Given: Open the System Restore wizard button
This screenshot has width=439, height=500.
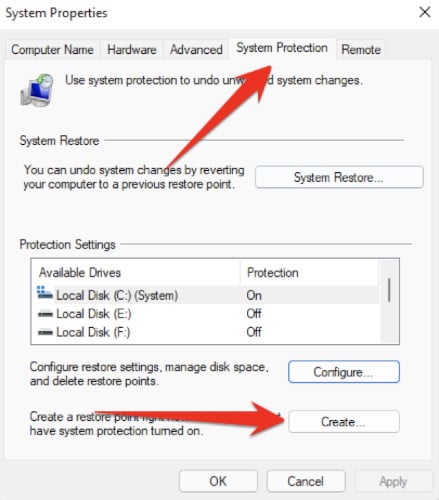Looking at the screenshot, I should 339,177.
